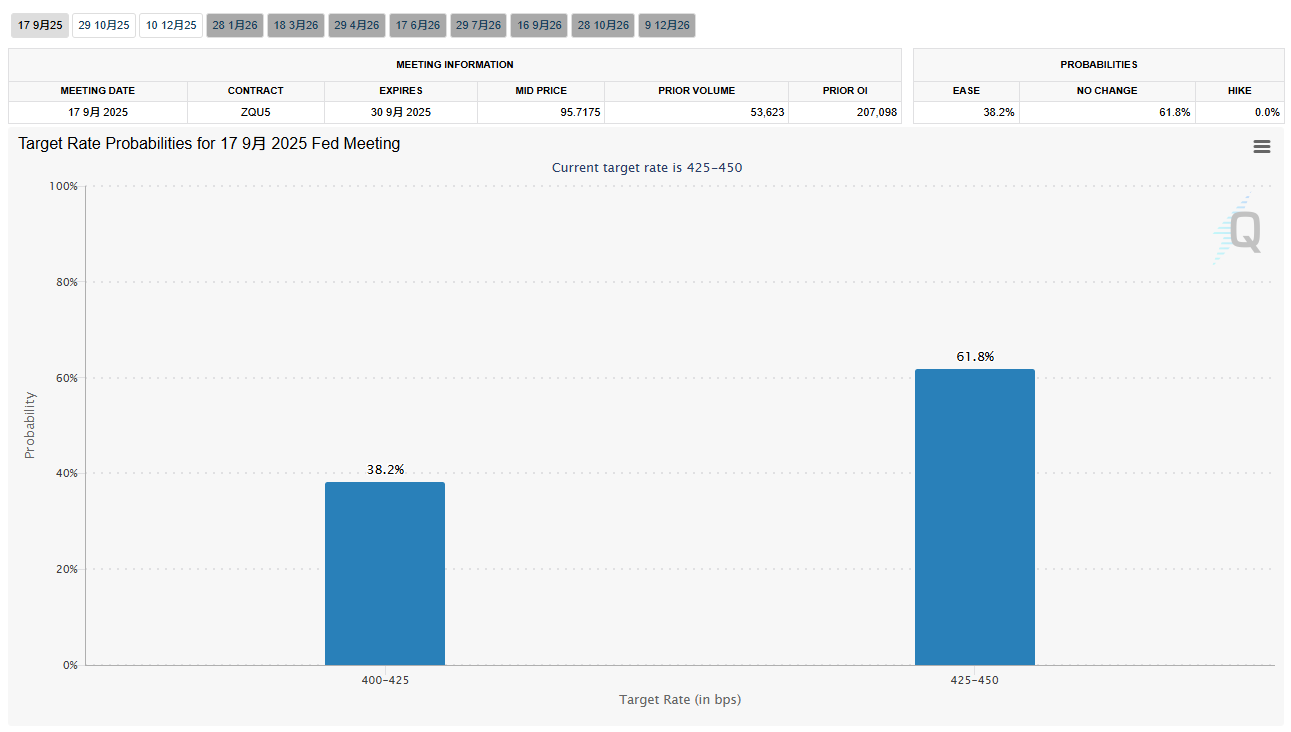Click the 61.8% bar data label

pos(975,356)
